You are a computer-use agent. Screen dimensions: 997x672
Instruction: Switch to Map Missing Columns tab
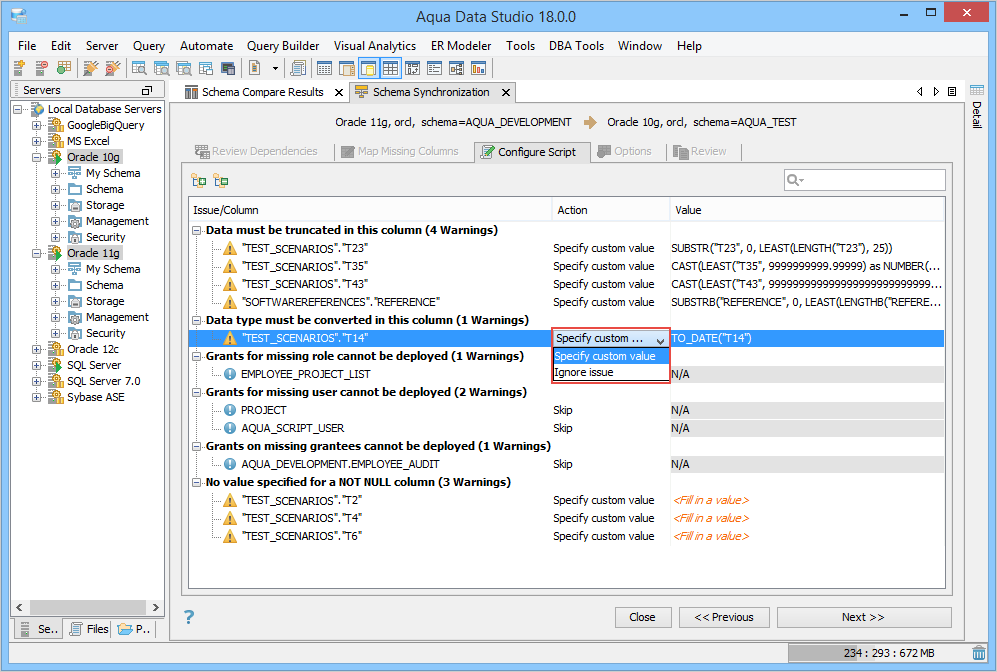click(x=400, y=151)
